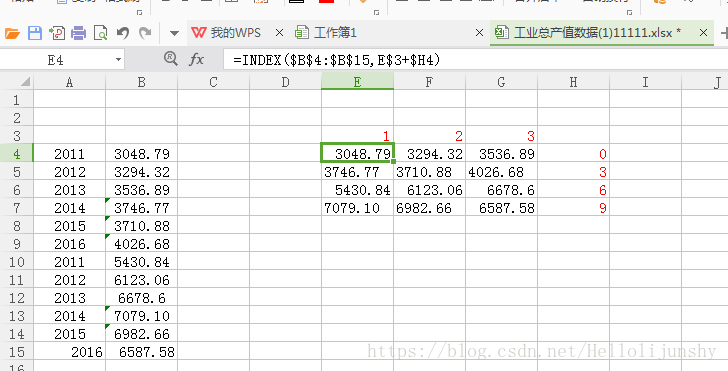Select row 4 header
Viewport: 728px width, 371px height.
pos(17,154)
